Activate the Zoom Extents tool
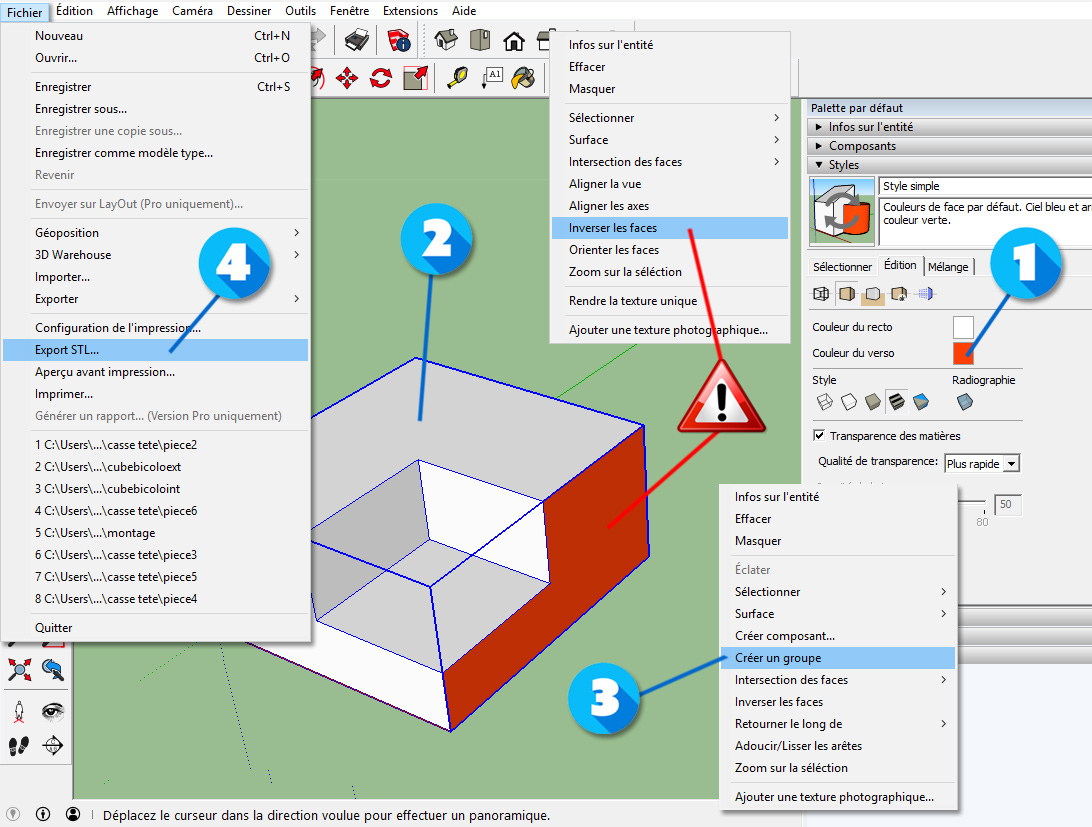Viewport: 1092px width, 827px height. (21, 670)
